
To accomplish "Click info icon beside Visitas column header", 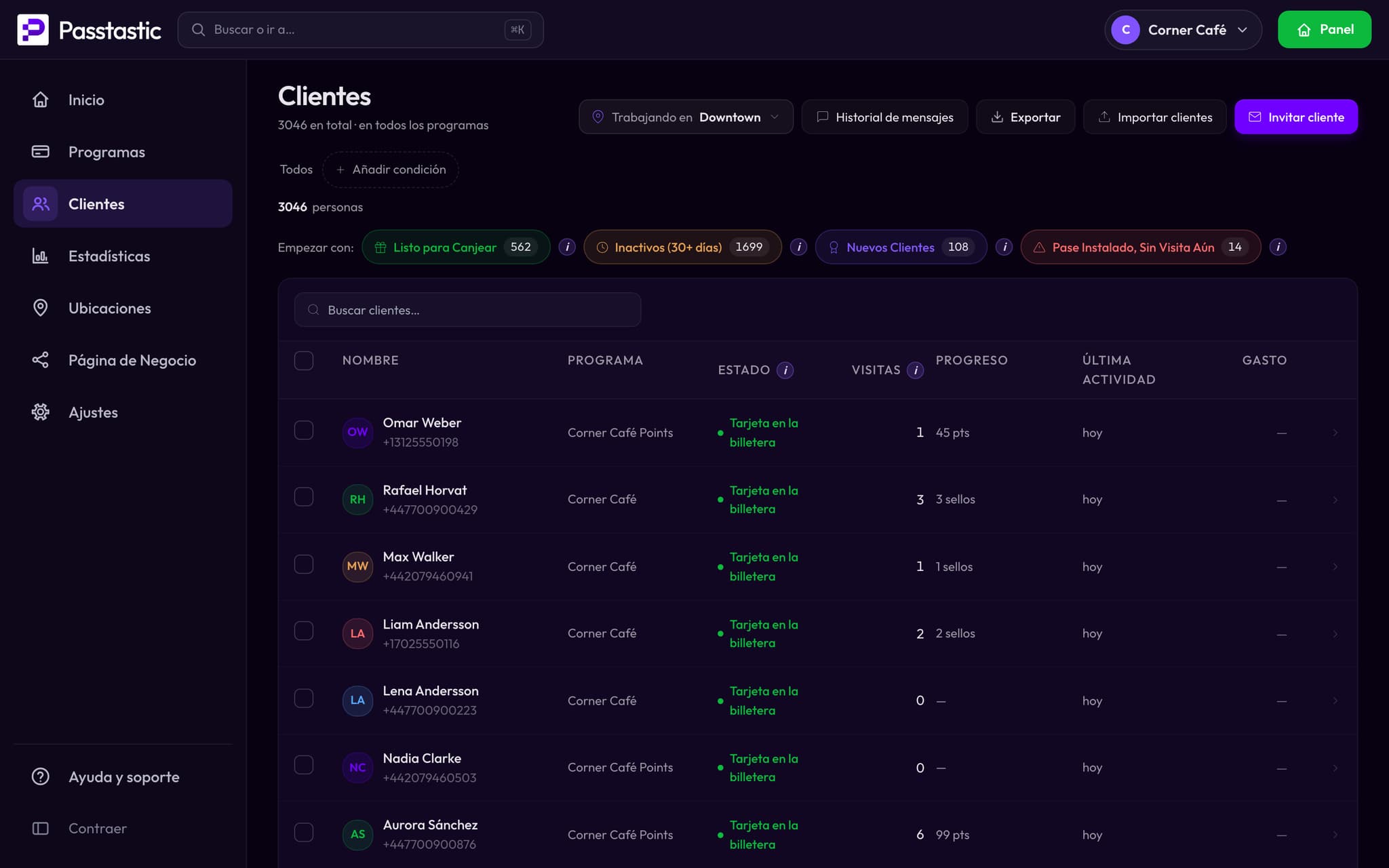I will (x=915, y=370).
